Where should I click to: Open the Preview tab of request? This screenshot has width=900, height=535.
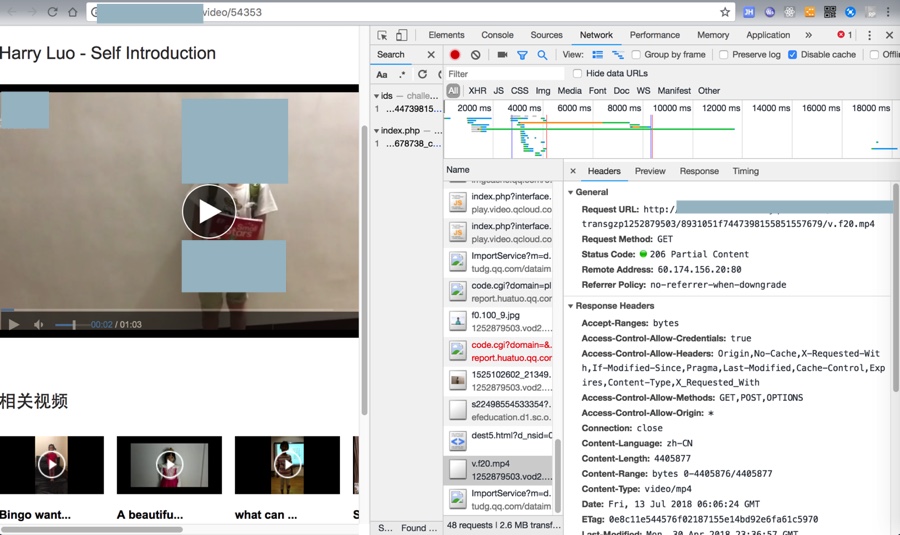point(650,171)
